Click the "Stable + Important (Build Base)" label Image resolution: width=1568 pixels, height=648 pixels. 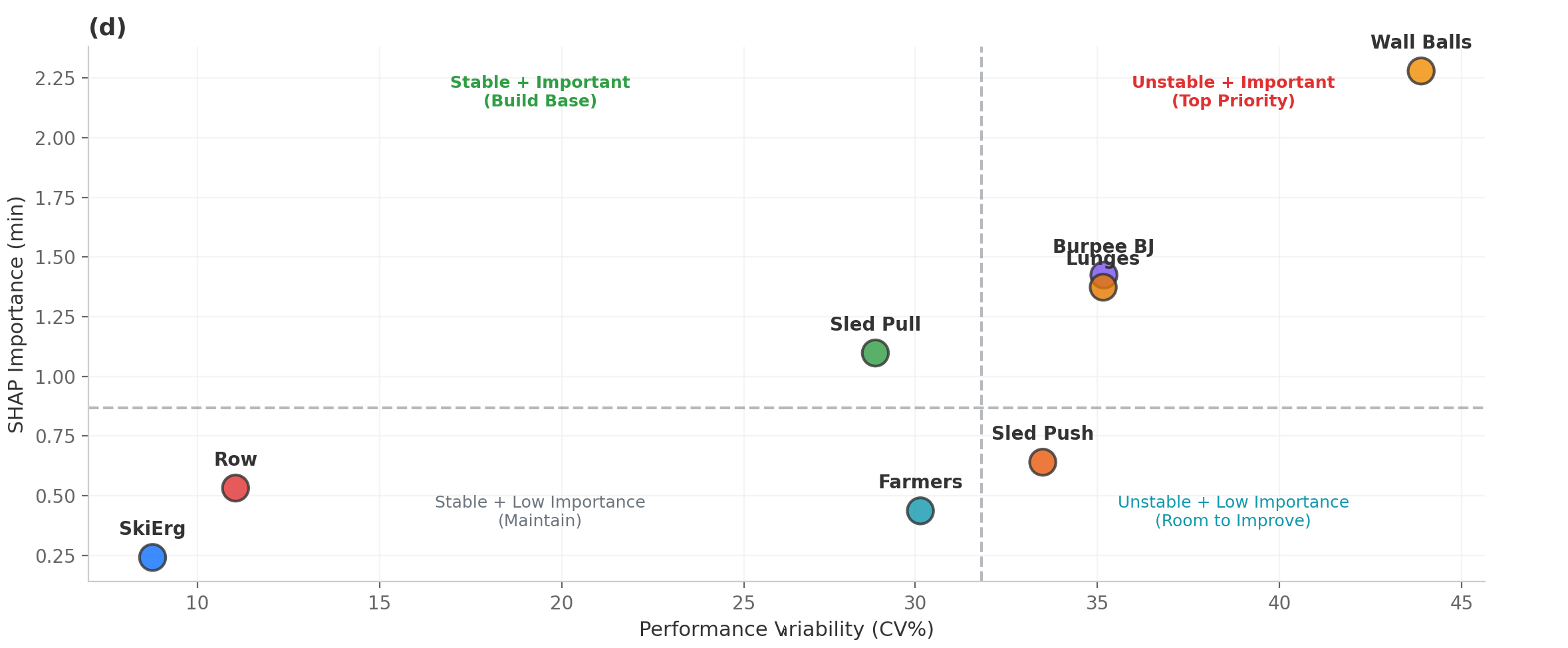tap(540, 92)
